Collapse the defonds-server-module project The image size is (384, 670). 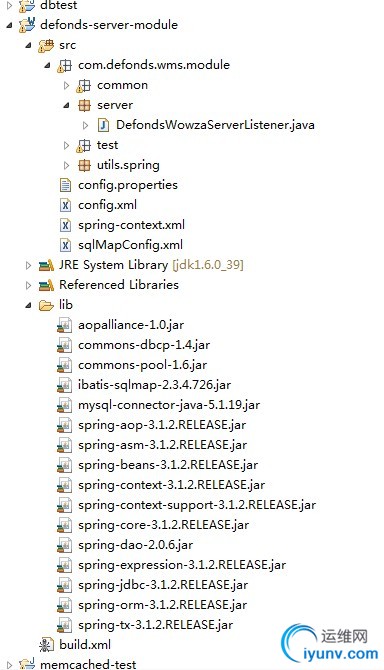[x=9, y=25]
